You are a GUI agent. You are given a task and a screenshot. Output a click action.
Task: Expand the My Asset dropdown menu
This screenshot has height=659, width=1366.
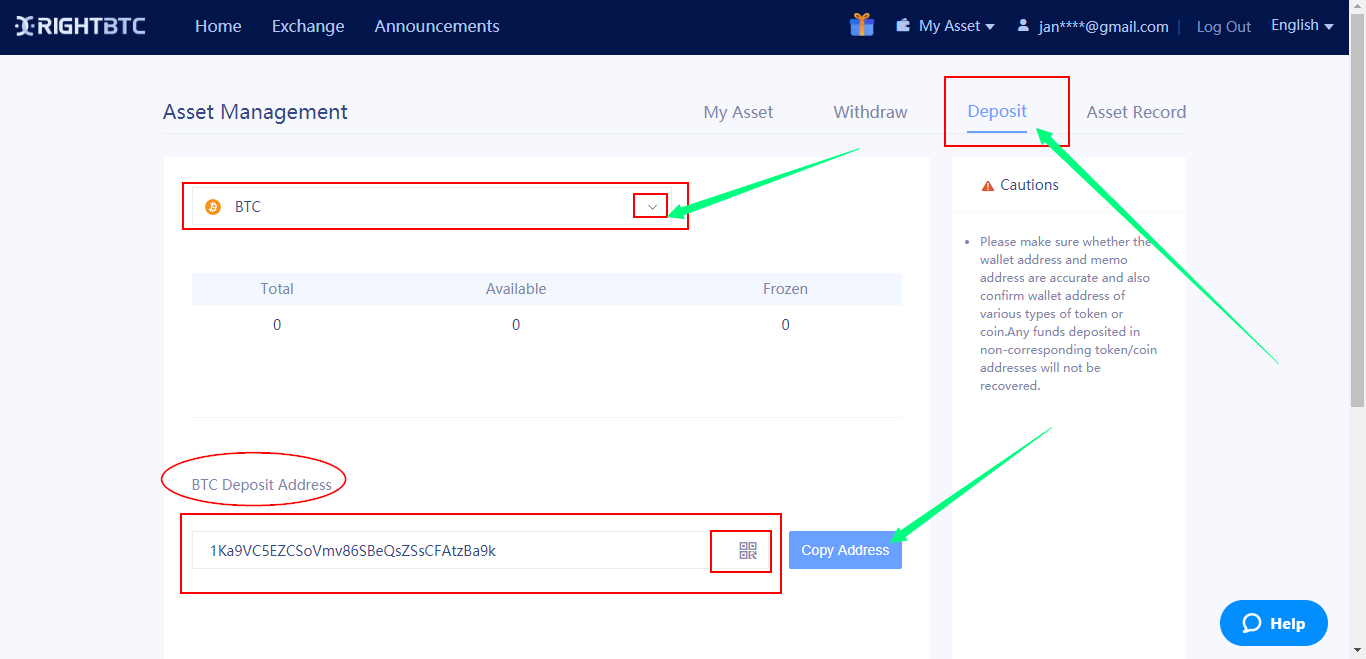pos(956,26)
